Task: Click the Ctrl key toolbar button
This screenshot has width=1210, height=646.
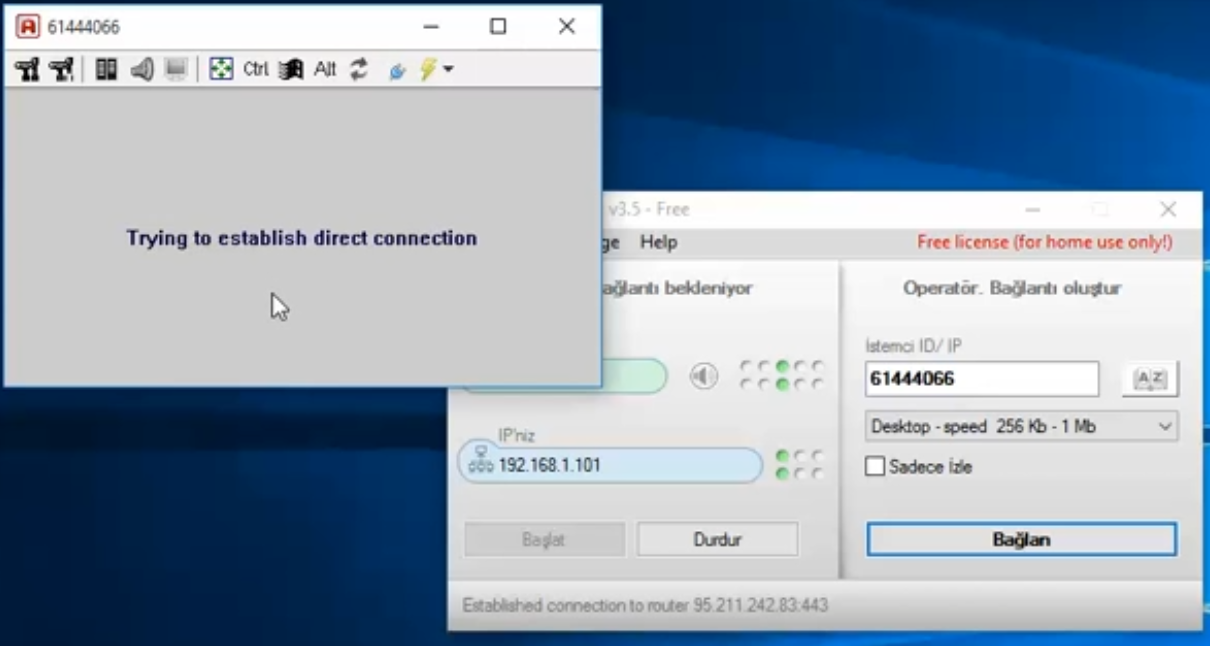Action: click(255, 70)
